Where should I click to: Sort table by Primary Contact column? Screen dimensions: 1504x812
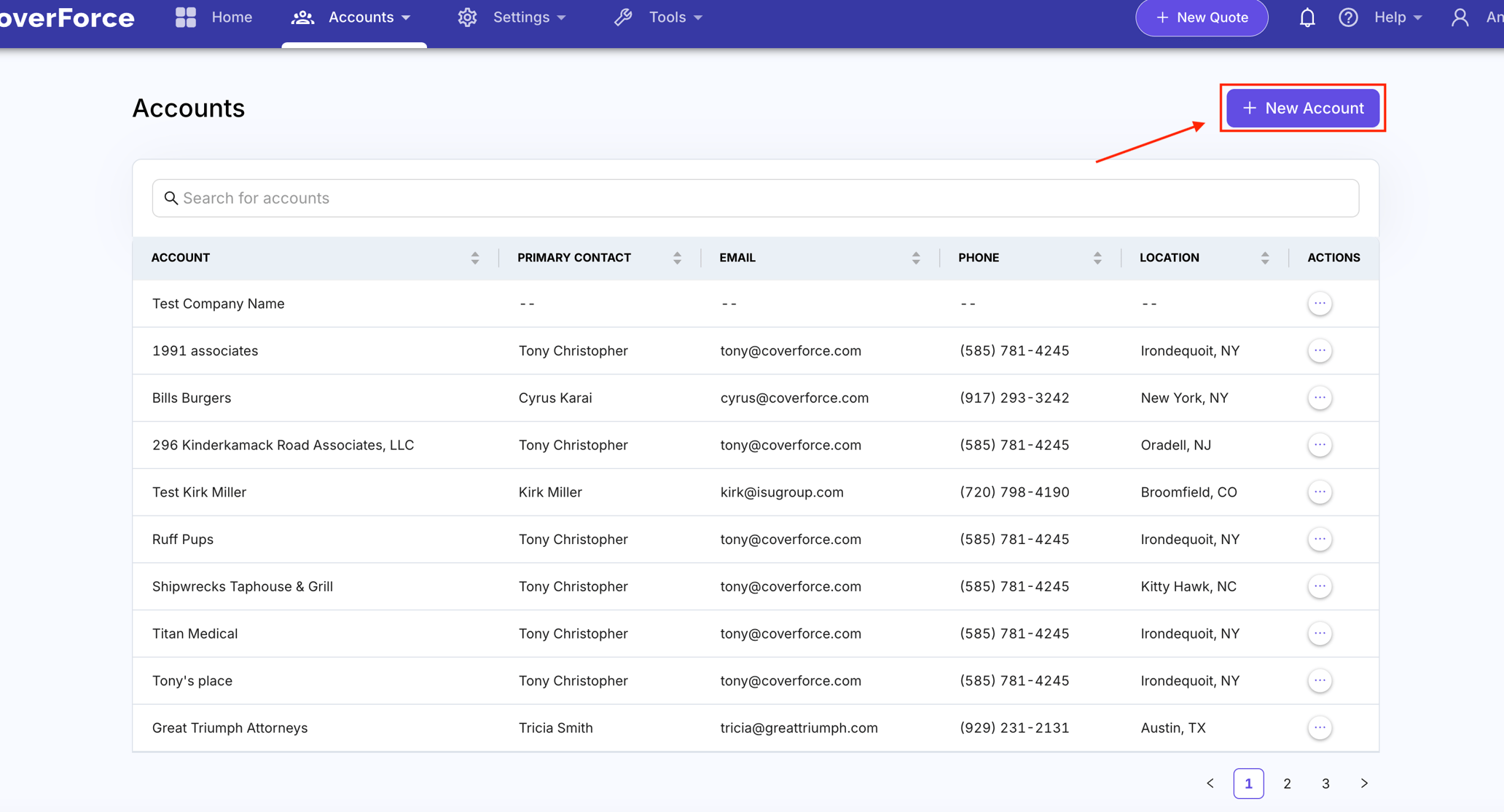(x=677, y=258)
